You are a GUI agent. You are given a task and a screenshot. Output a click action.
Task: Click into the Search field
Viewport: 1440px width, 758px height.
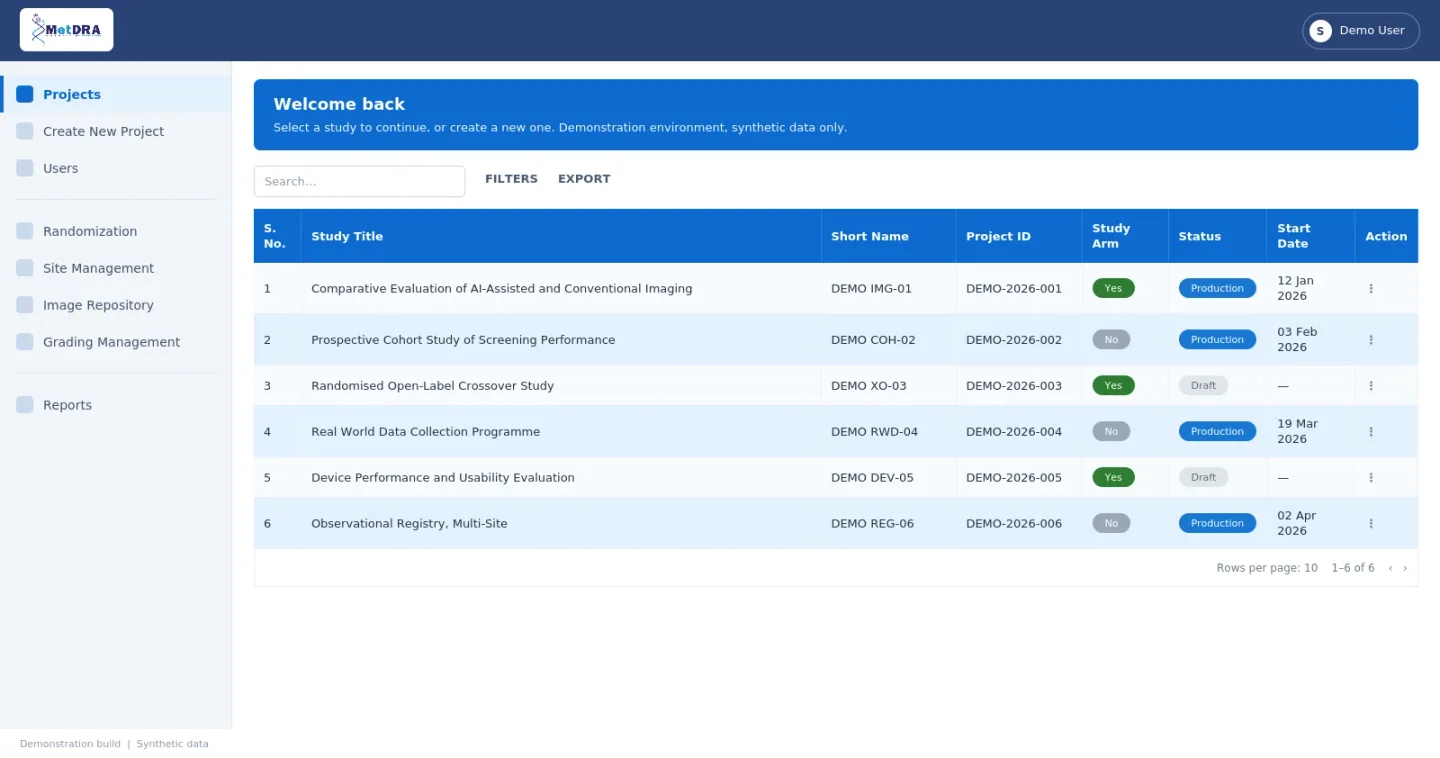(x=359, y=181)
